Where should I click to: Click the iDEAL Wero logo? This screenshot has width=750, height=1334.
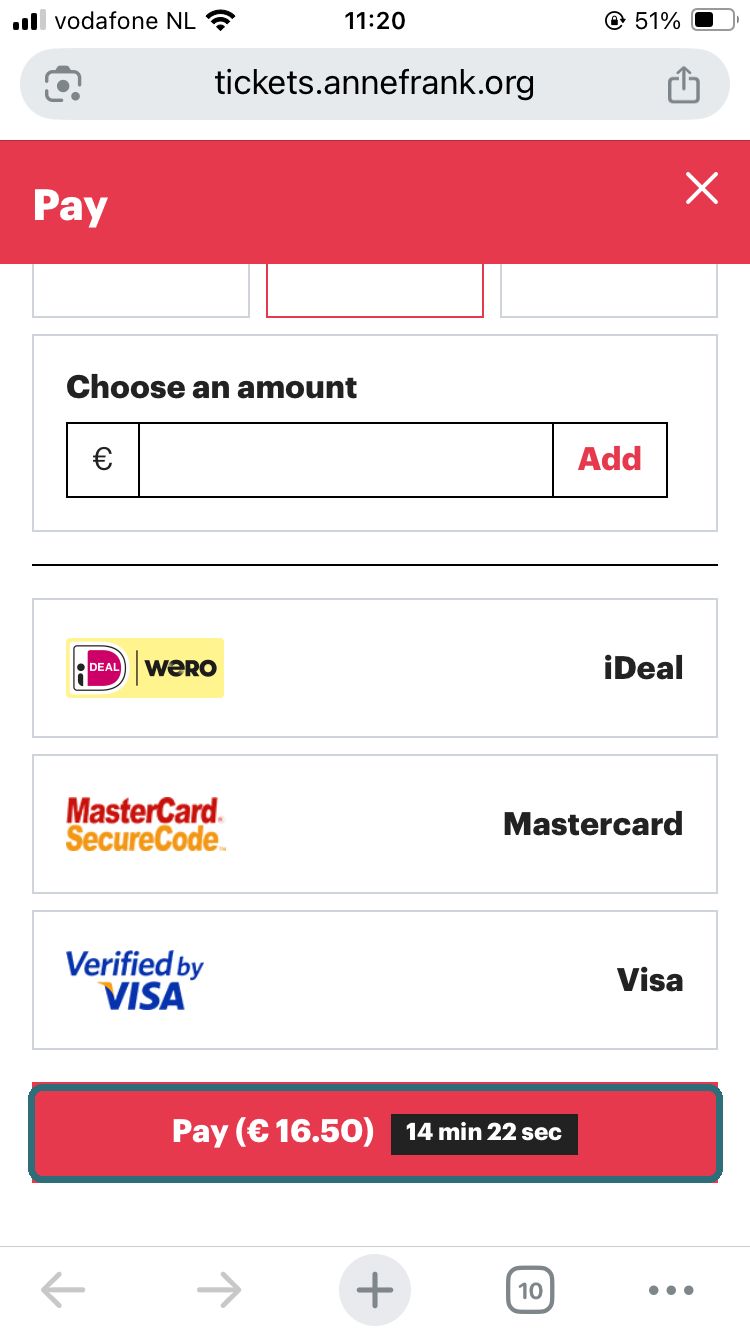coord(145,668)
